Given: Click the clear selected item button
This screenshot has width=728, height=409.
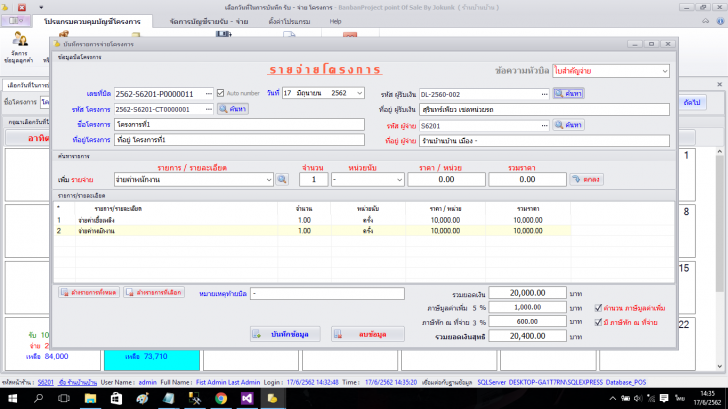Looking at the screenshot, I should point(154,292).
